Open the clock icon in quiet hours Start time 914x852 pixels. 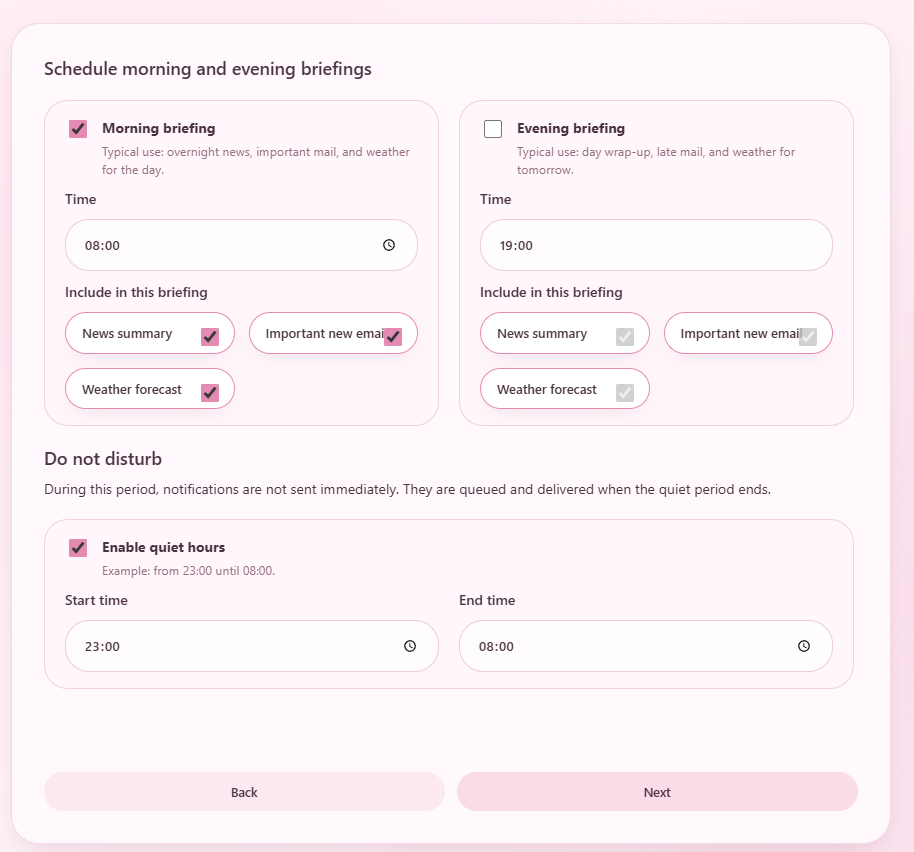(x=409, y=646)
